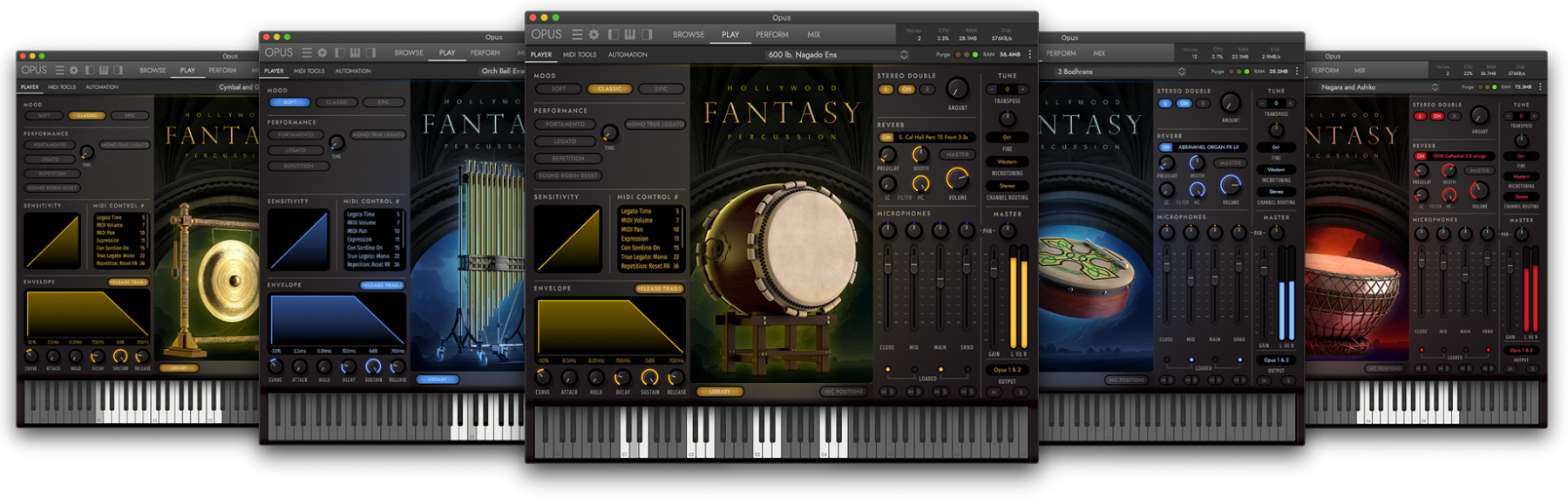
Task: Open the Stereo channel routing dropdown
Action: pos(1008,186)
